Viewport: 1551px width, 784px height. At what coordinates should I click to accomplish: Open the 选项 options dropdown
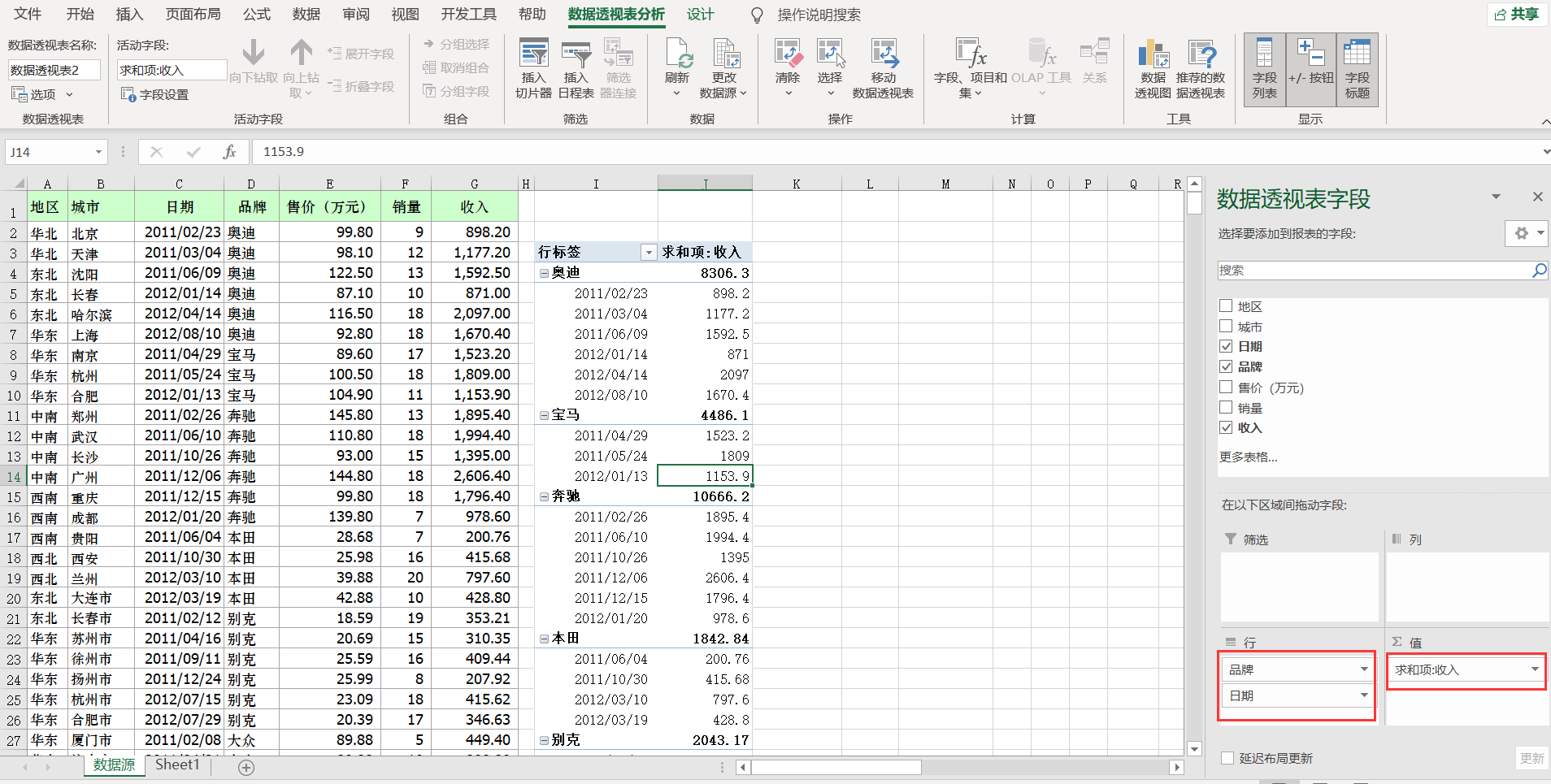42,94
